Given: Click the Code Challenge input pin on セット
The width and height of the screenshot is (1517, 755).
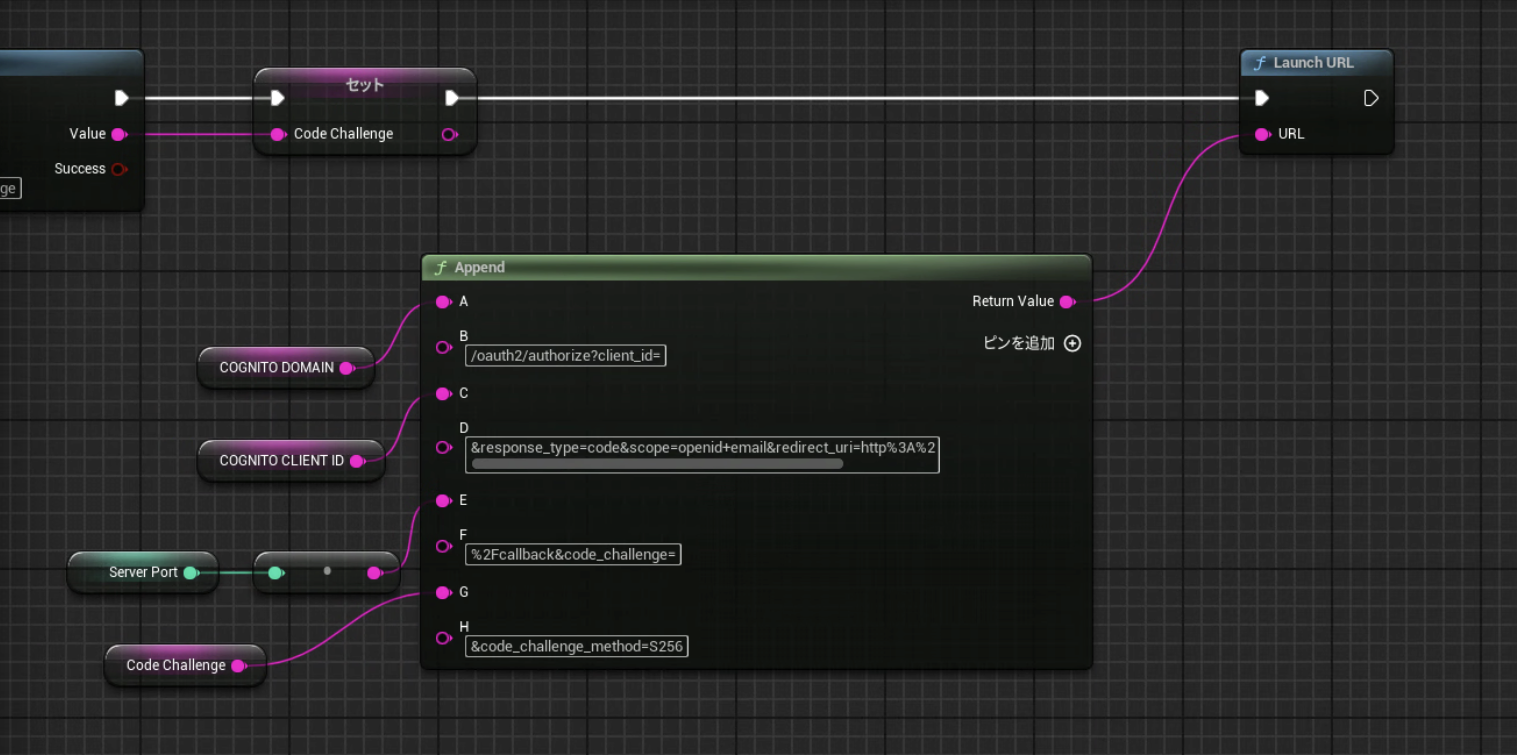Looking at the screenshot, I should [277, 134].
